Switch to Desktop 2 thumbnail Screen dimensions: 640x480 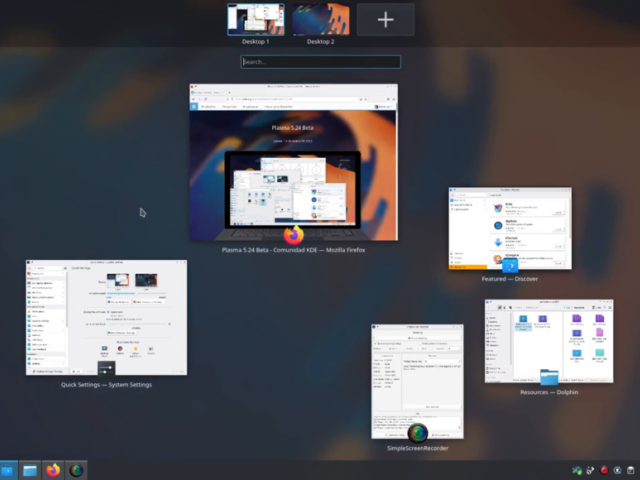[320, 19]
